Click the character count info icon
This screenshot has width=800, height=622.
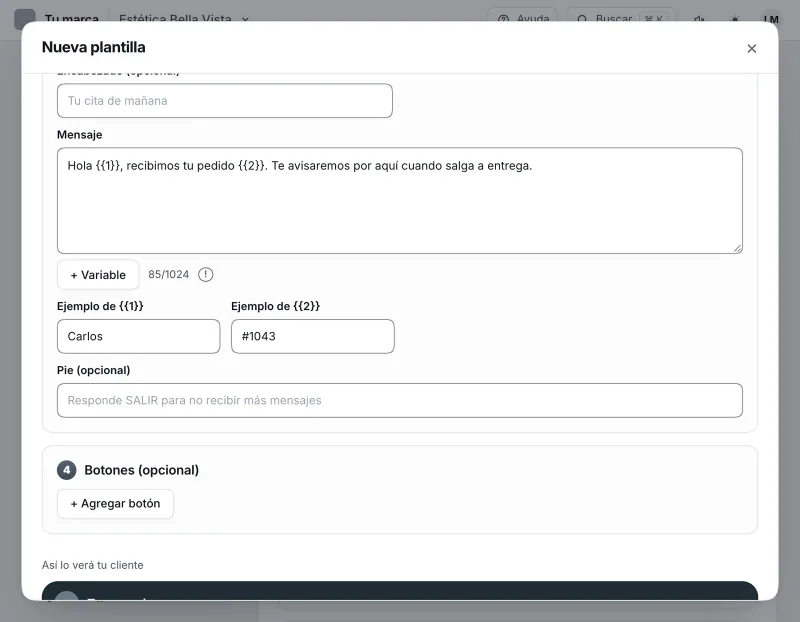(206, 275)
